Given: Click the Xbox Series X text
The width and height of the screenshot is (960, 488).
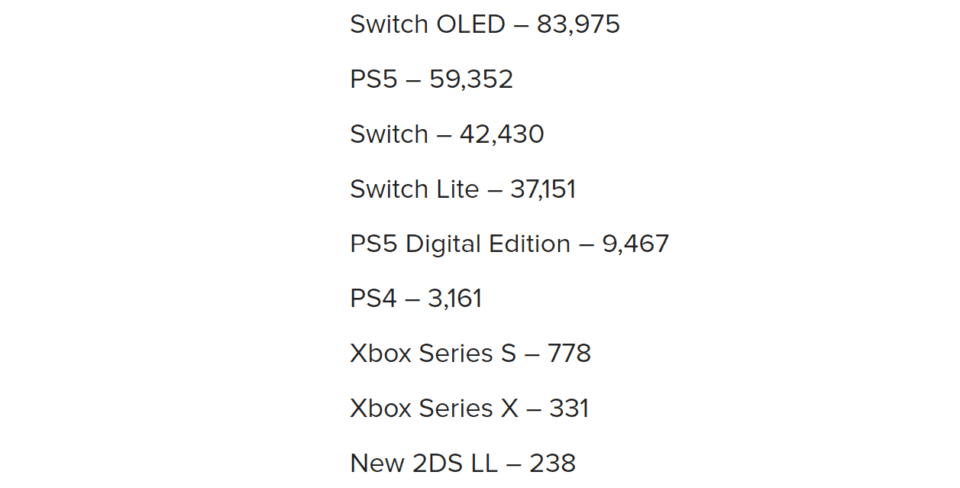Looking at the screenshot, I should tap(435, 409).
